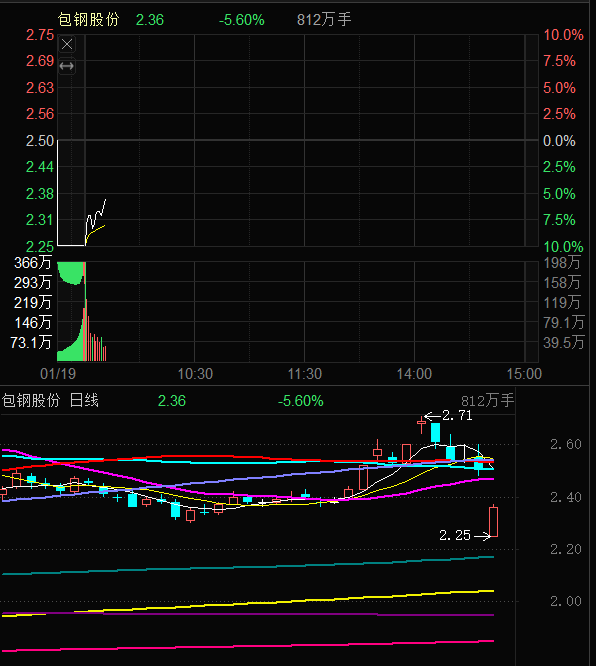Click the 2.50 previous close axis label
The height and width of the screenshot is (666, 596).
coord(40,141)
